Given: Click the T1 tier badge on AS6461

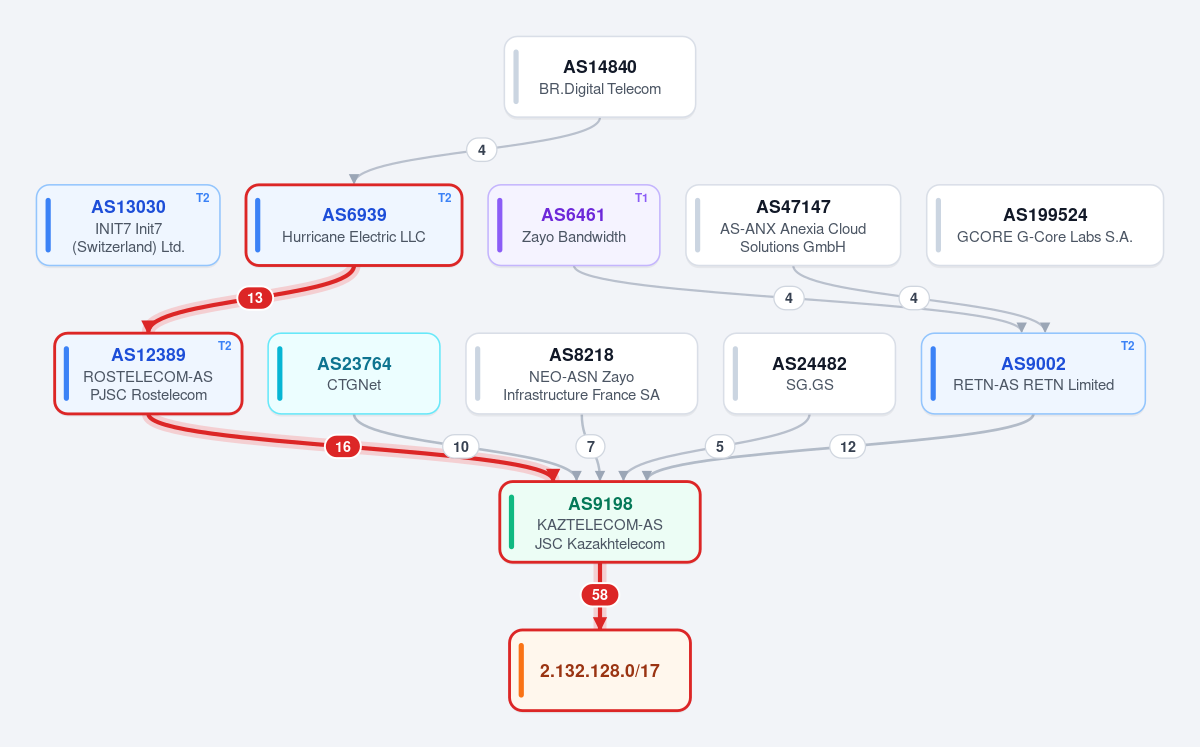Looking at the screenshot, I should point(642,198).
